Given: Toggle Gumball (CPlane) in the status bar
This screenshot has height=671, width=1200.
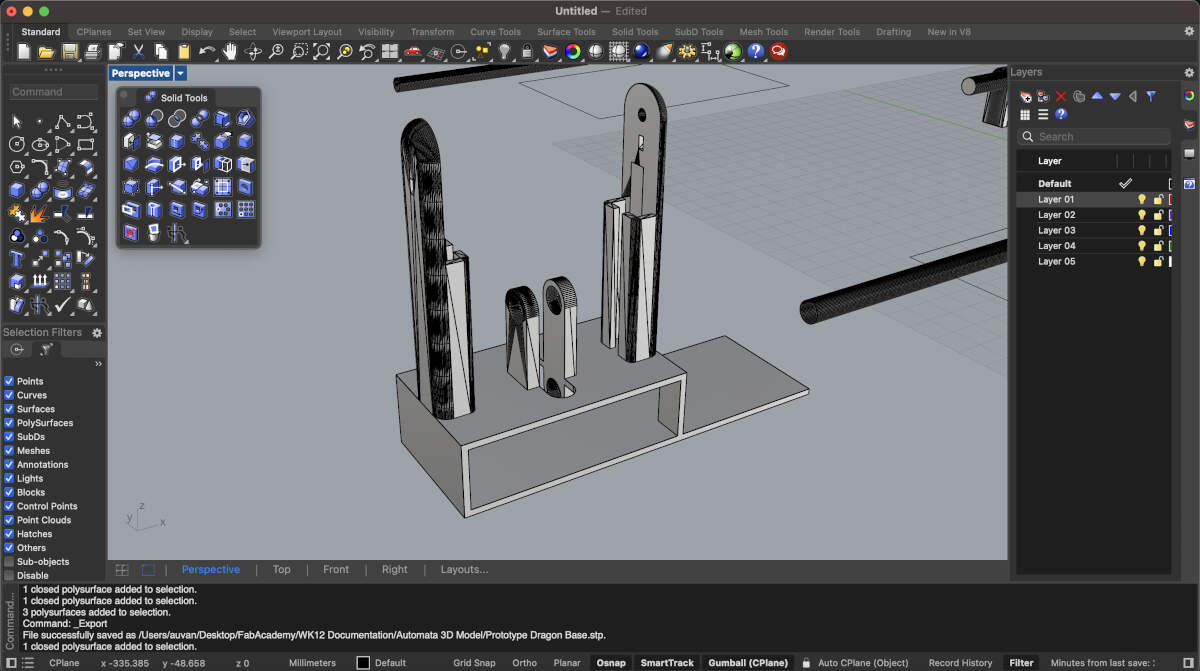Looking at the screenshot, I should (748, 663).
